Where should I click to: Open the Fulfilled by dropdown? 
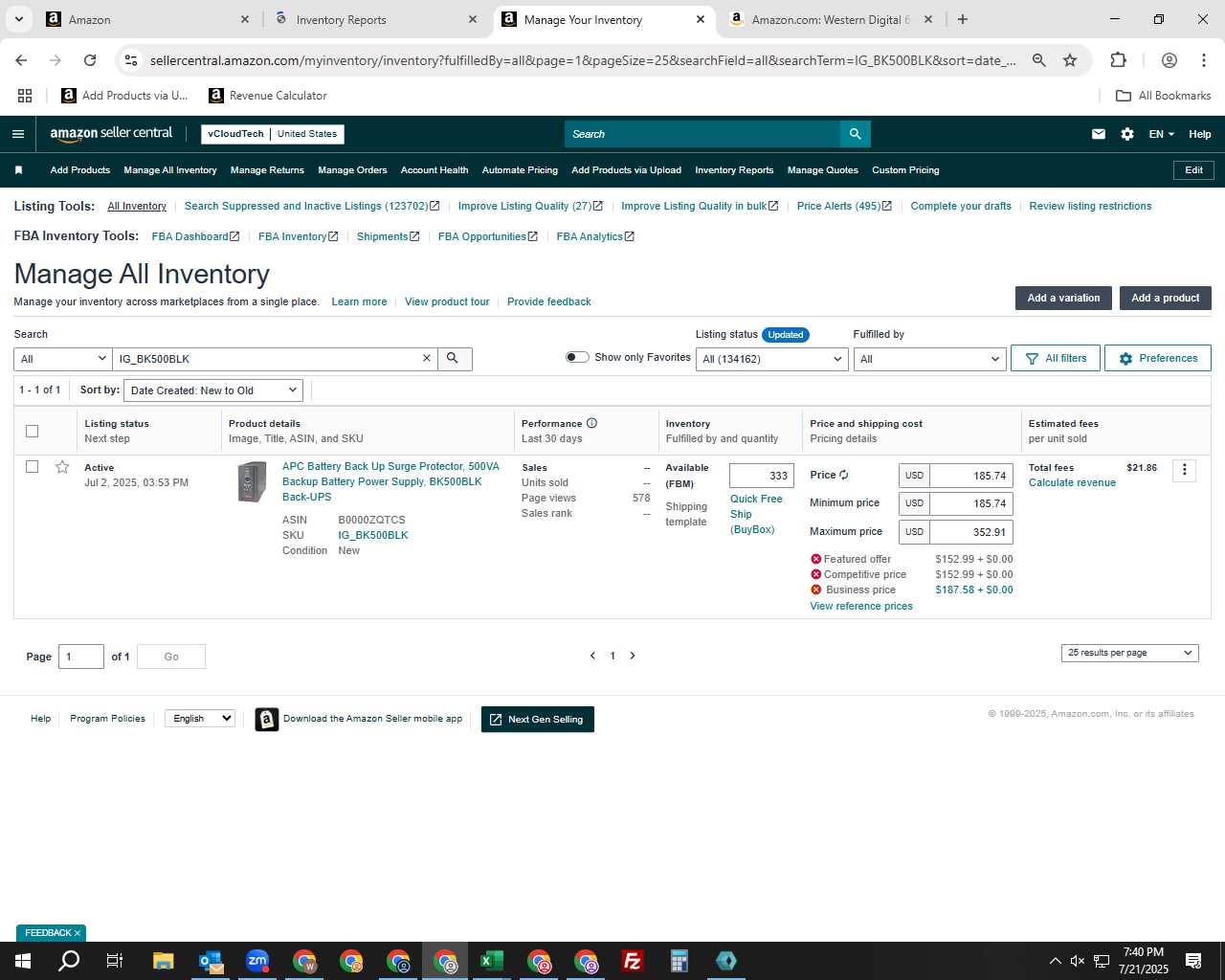pos(929,359)
